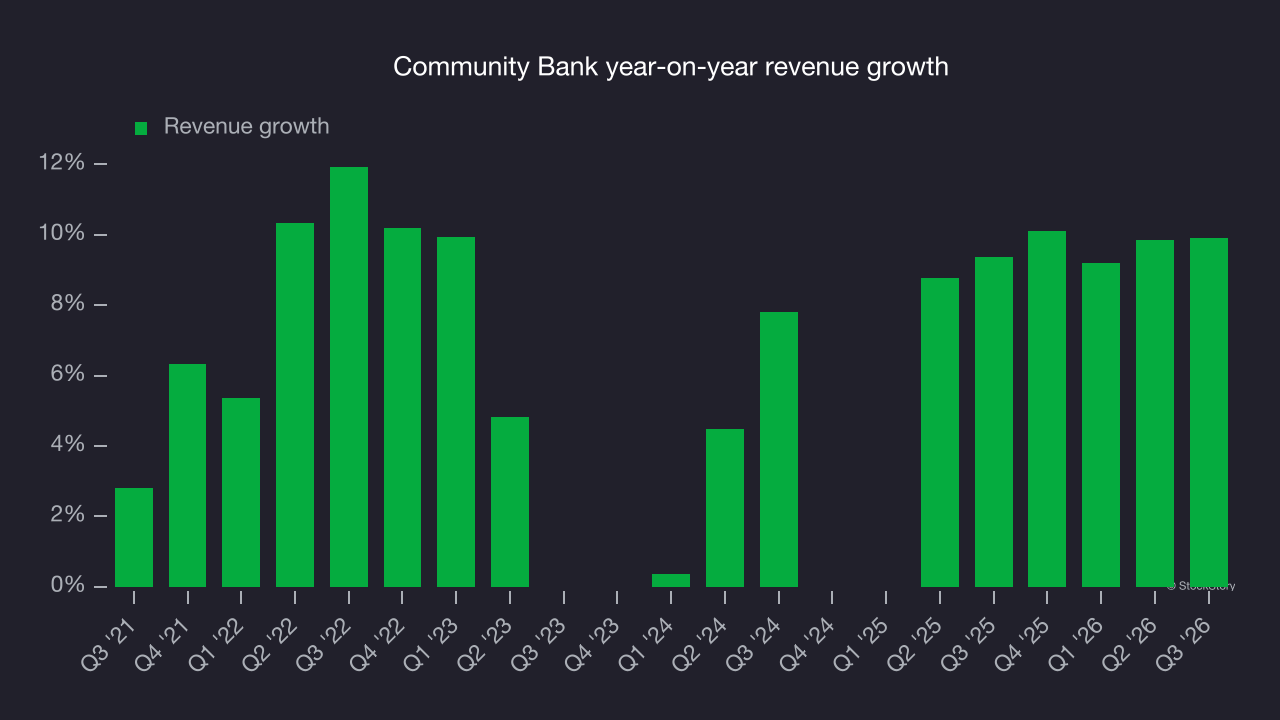Select the Q2 '23 revenue bar
This screenshot has height=720, width=1280.
pyautogui.click(x=510, y=502)
